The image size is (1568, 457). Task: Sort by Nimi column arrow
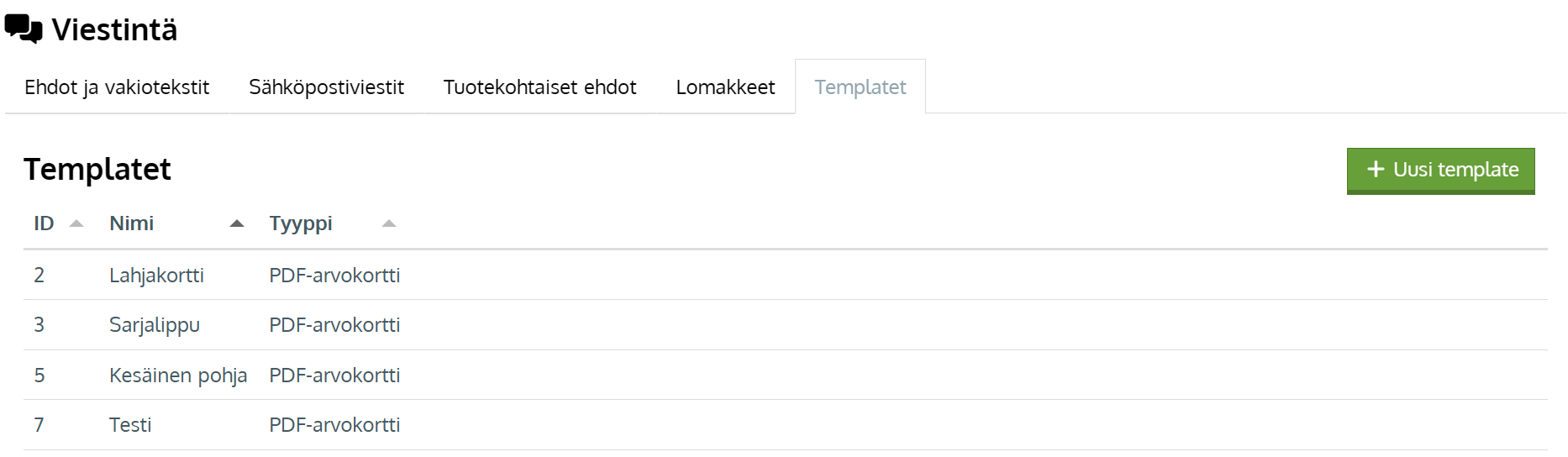pyautogui.click(x=237, y=223)
